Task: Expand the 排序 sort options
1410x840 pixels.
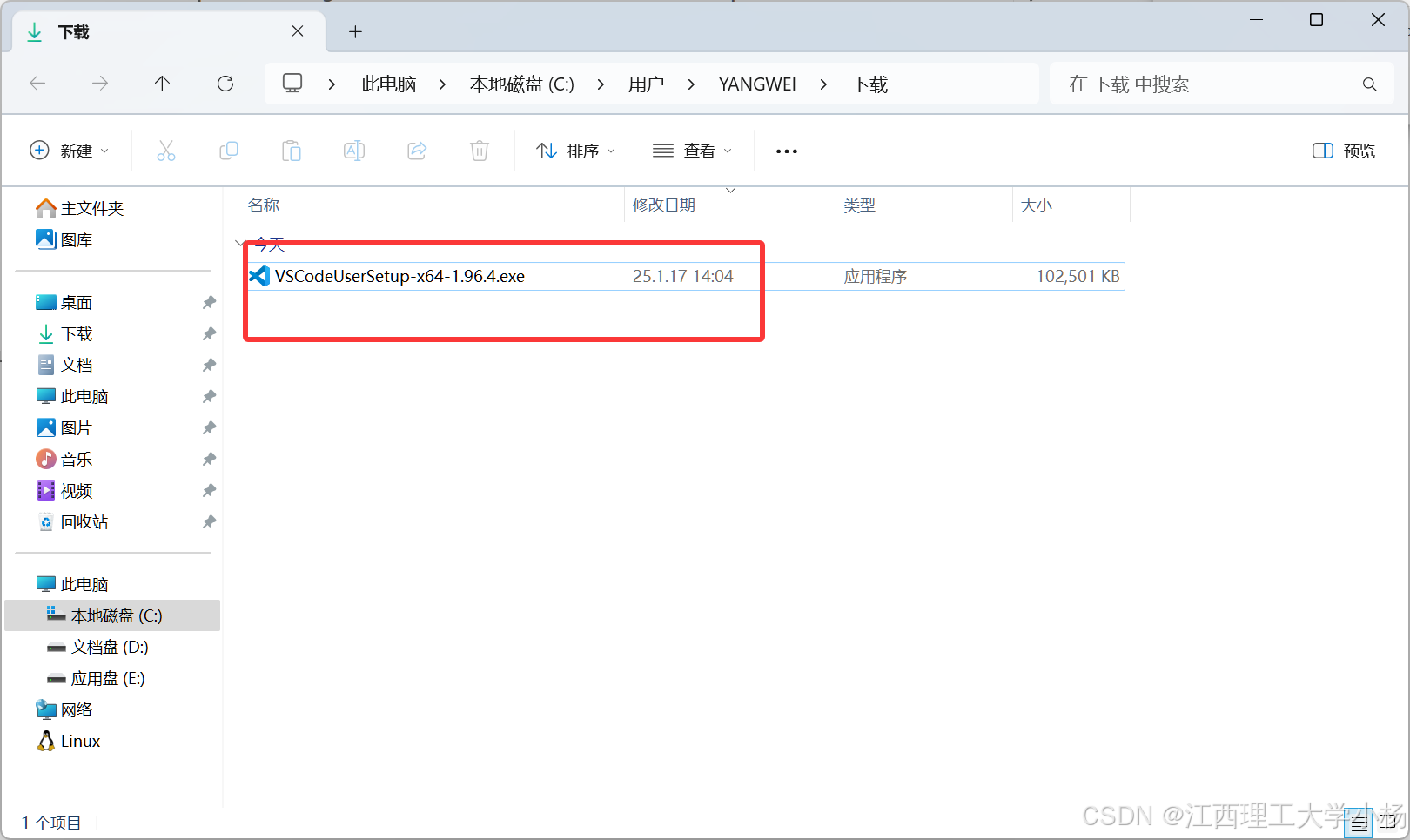Action: coord(575,151)
